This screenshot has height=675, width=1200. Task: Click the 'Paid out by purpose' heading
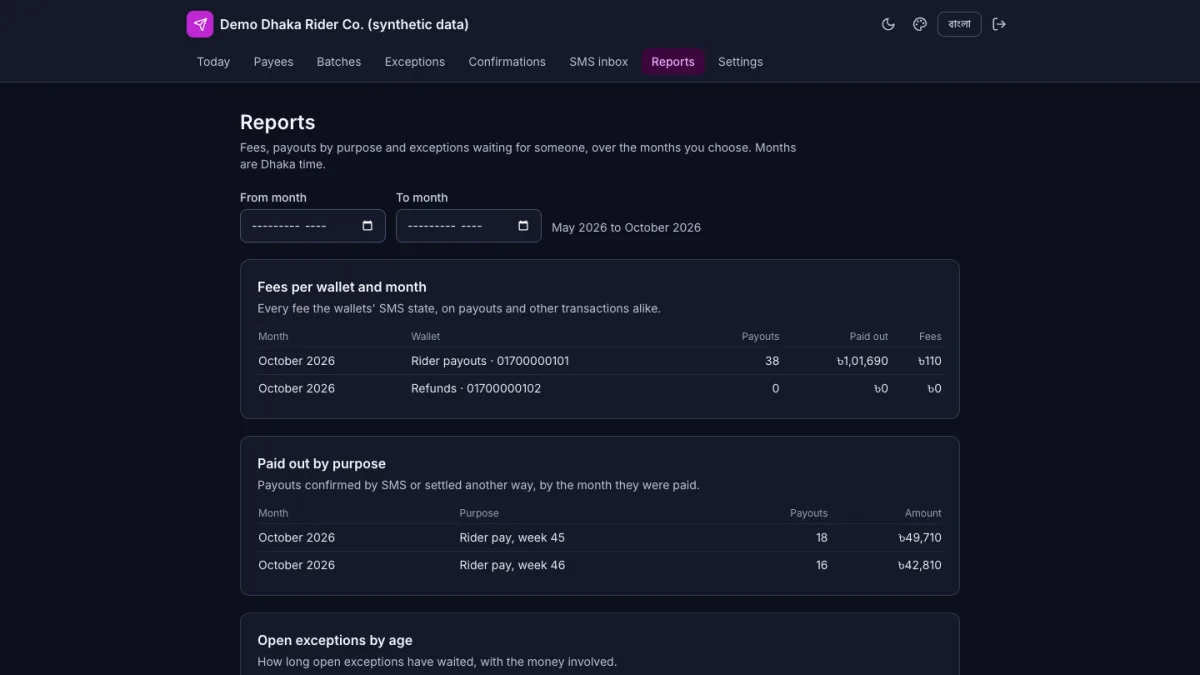click(321, 464)
